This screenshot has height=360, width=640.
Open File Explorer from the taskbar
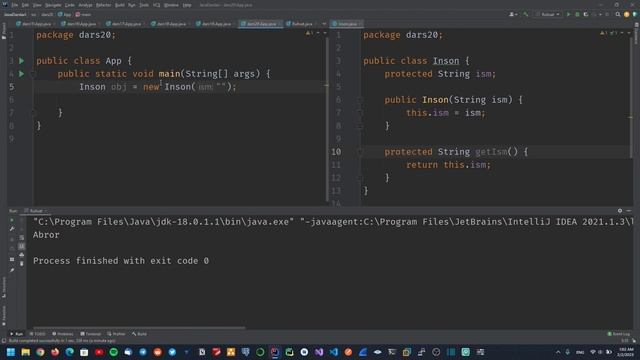[25, 352]
